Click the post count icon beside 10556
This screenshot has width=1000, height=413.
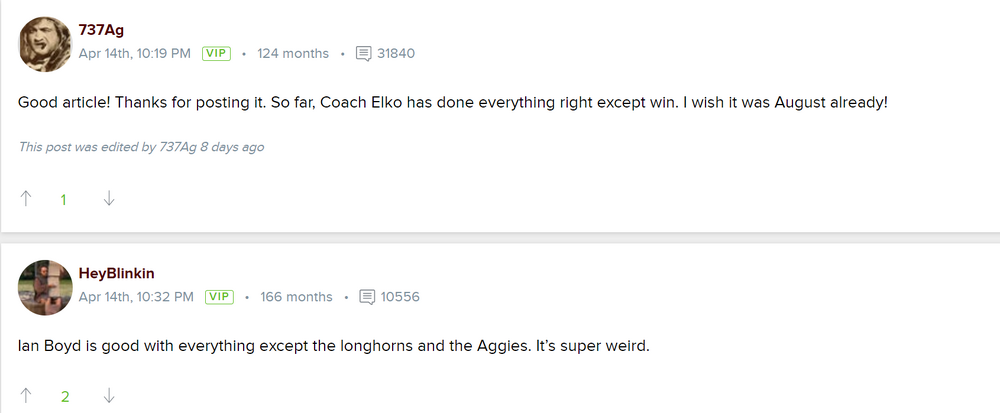(367, 297)
